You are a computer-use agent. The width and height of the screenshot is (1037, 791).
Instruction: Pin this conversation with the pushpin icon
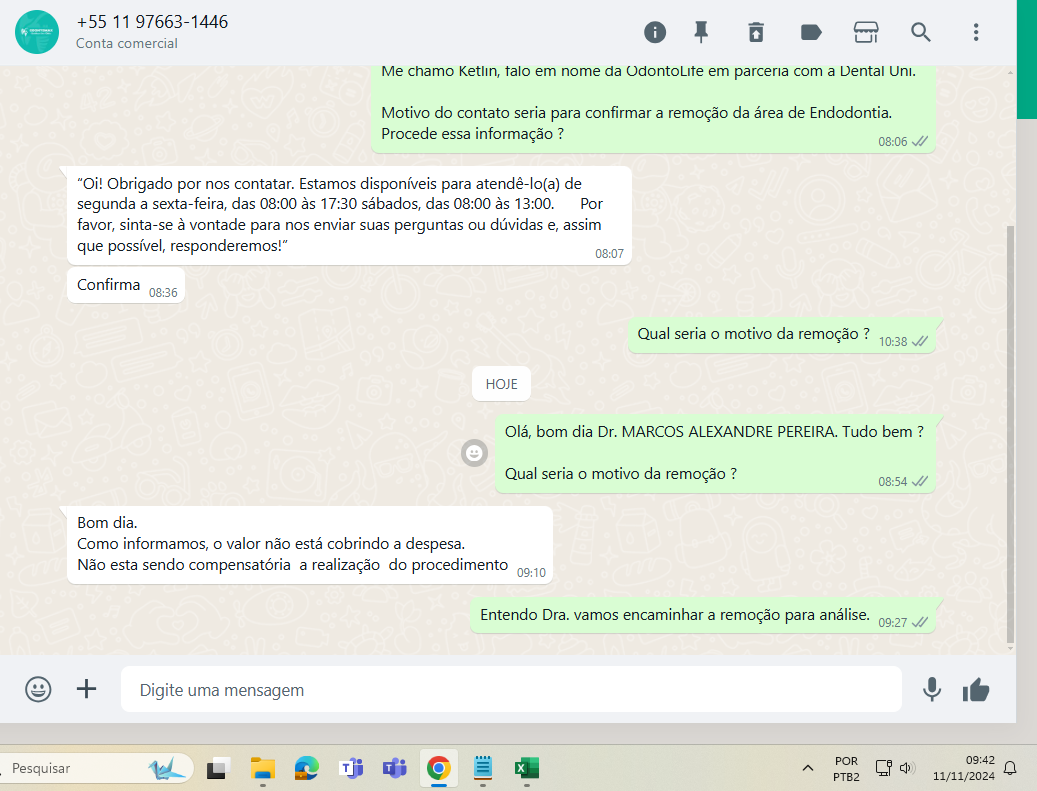[x=701, y=32]
